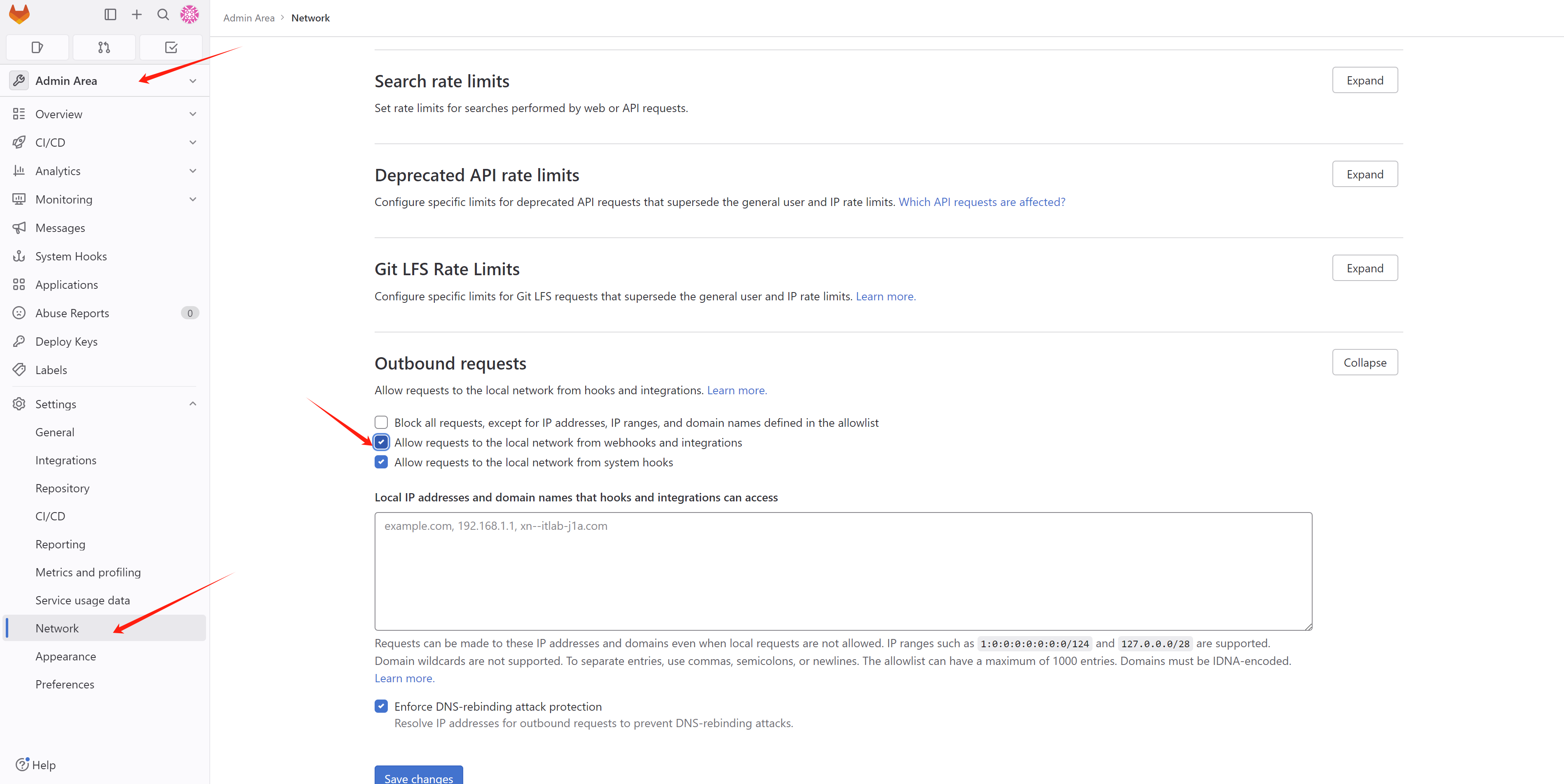Open the user avatar menu

190,14
